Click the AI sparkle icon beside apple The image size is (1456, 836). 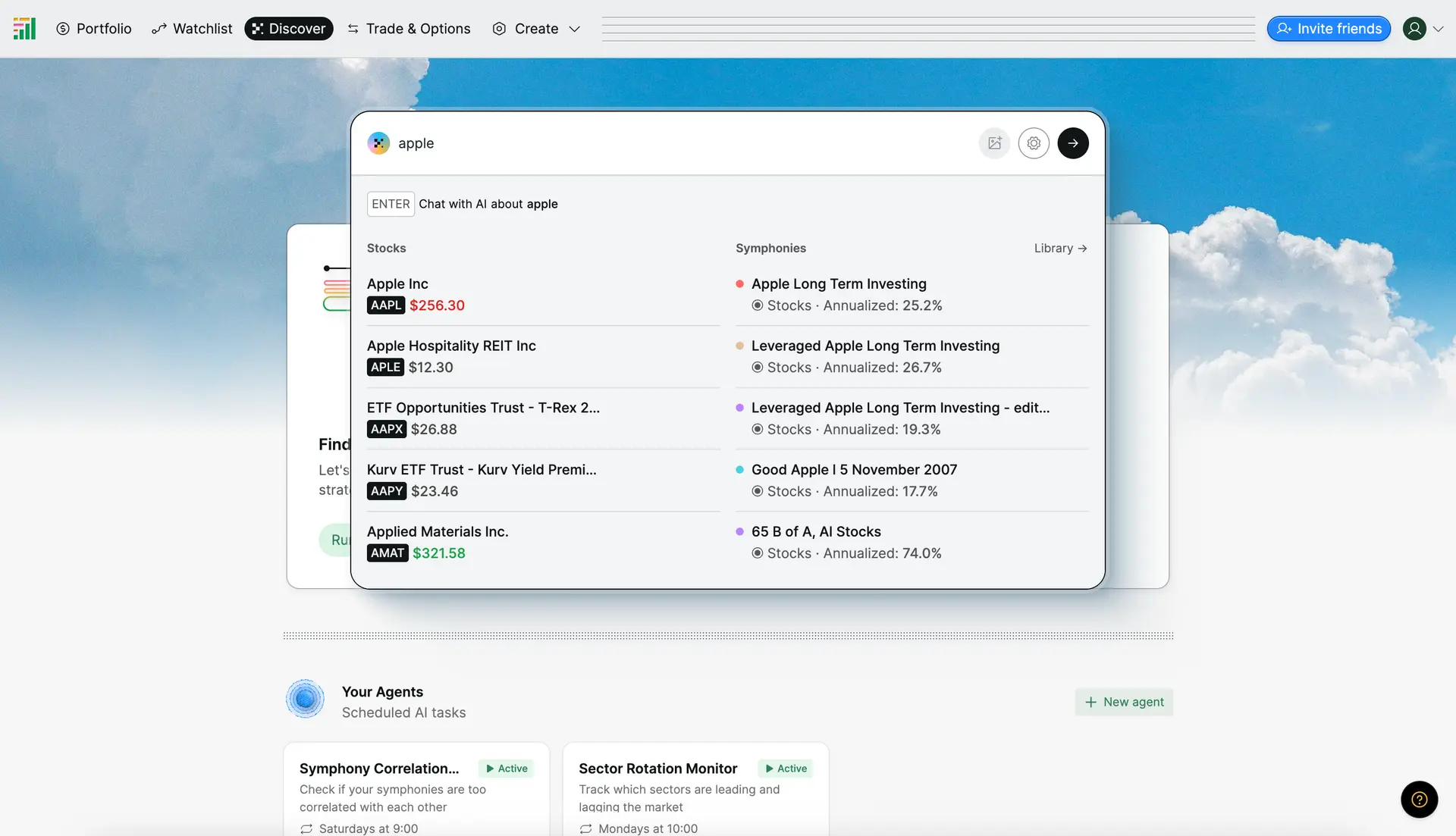[378, 143]
